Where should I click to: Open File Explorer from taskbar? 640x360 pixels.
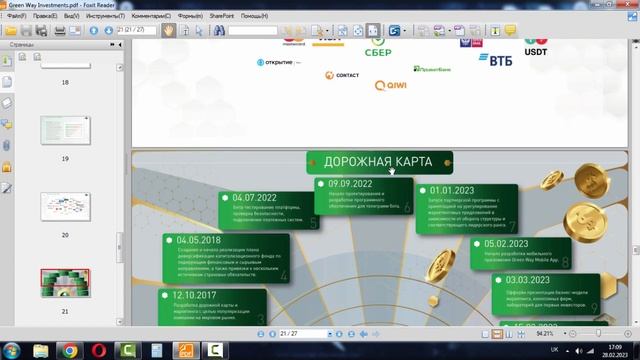click(x=41, y=351)
